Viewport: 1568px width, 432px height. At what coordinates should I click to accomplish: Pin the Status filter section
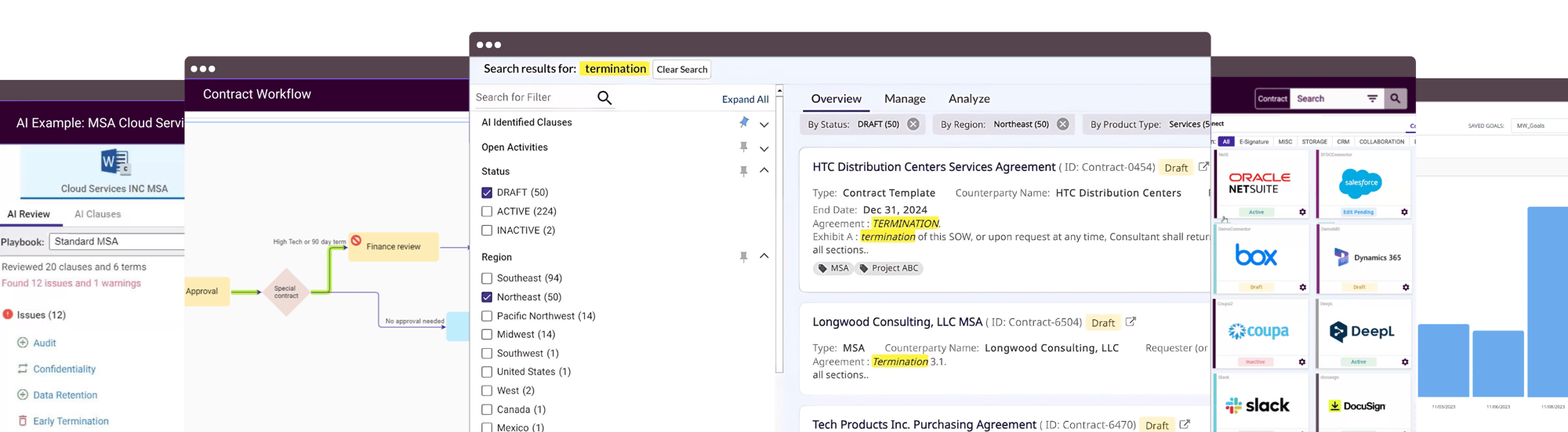pyautogui.click(x=743, y=171)
